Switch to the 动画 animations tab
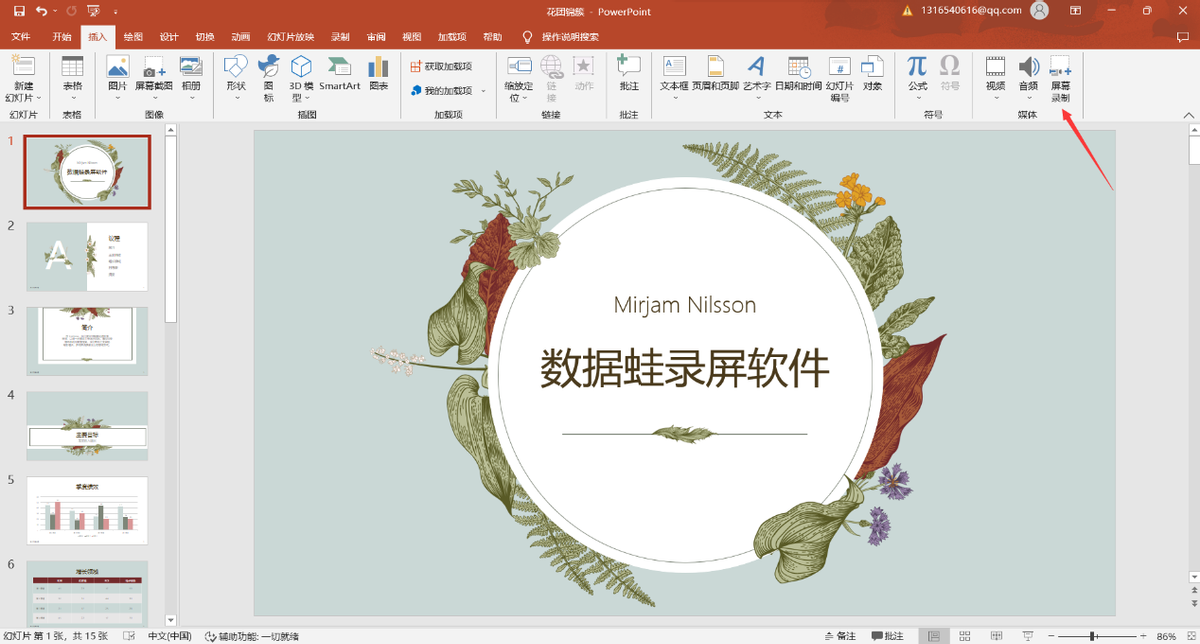The image size is (1200, 644). pyautogui.click(x=241, y=37)
